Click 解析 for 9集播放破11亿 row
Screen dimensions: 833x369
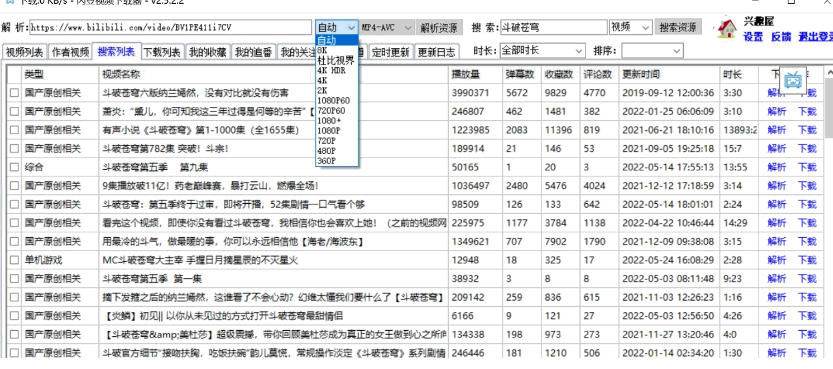click(777, 186)
